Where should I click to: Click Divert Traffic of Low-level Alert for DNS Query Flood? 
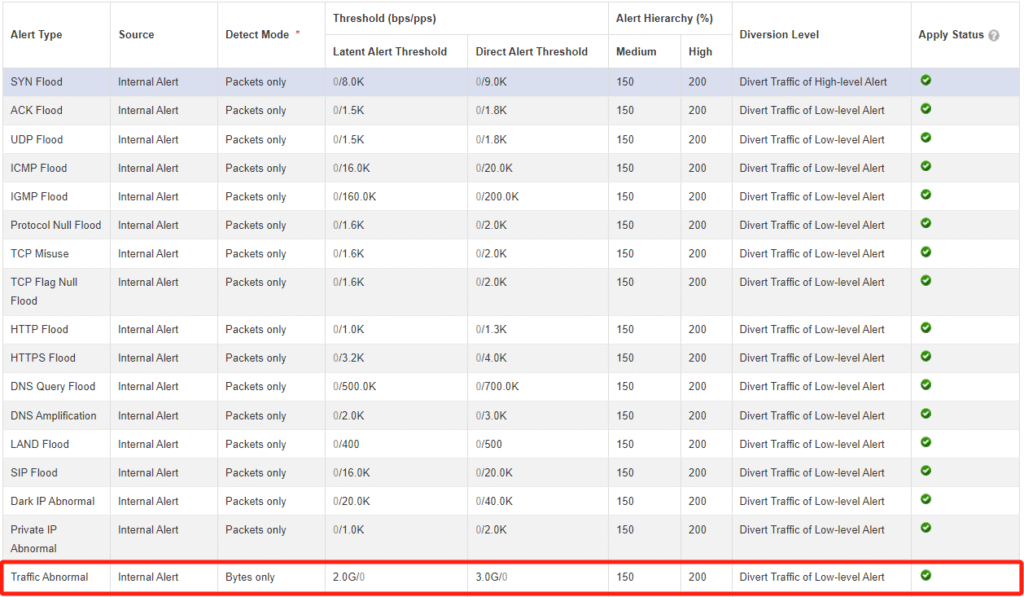[x=810, y=386]
